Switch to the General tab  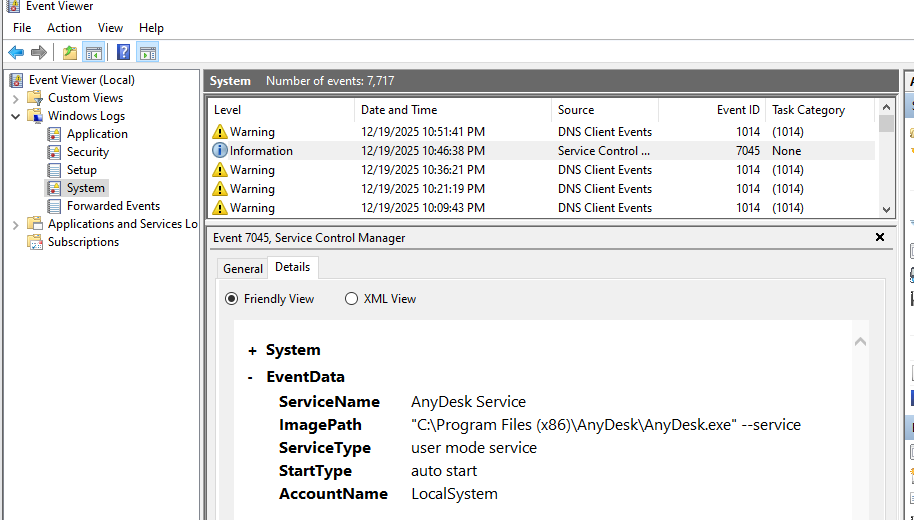pyautogui.click(x=242, y=269)
